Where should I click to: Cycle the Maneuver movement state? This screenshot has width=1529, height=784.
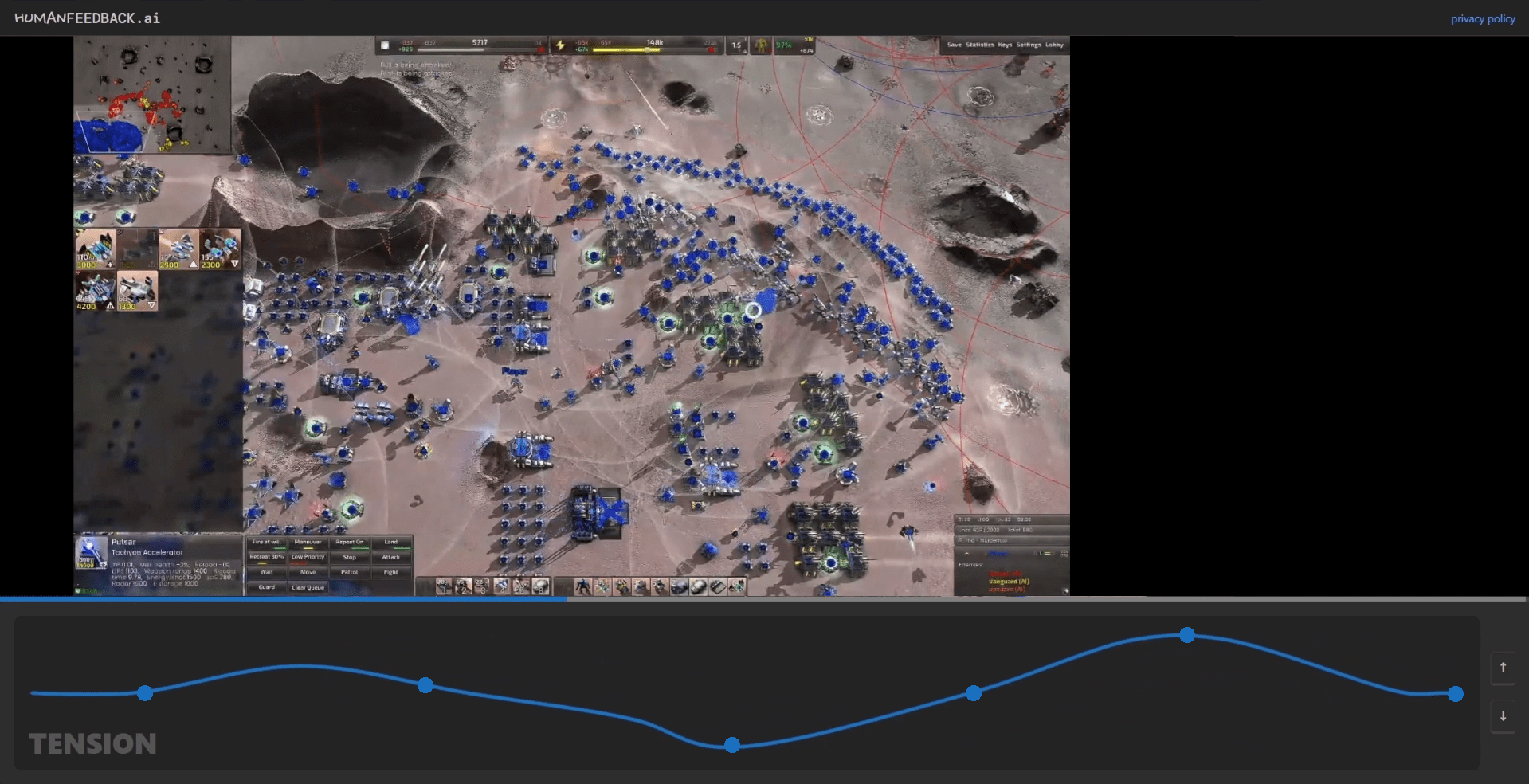(308, 543)
